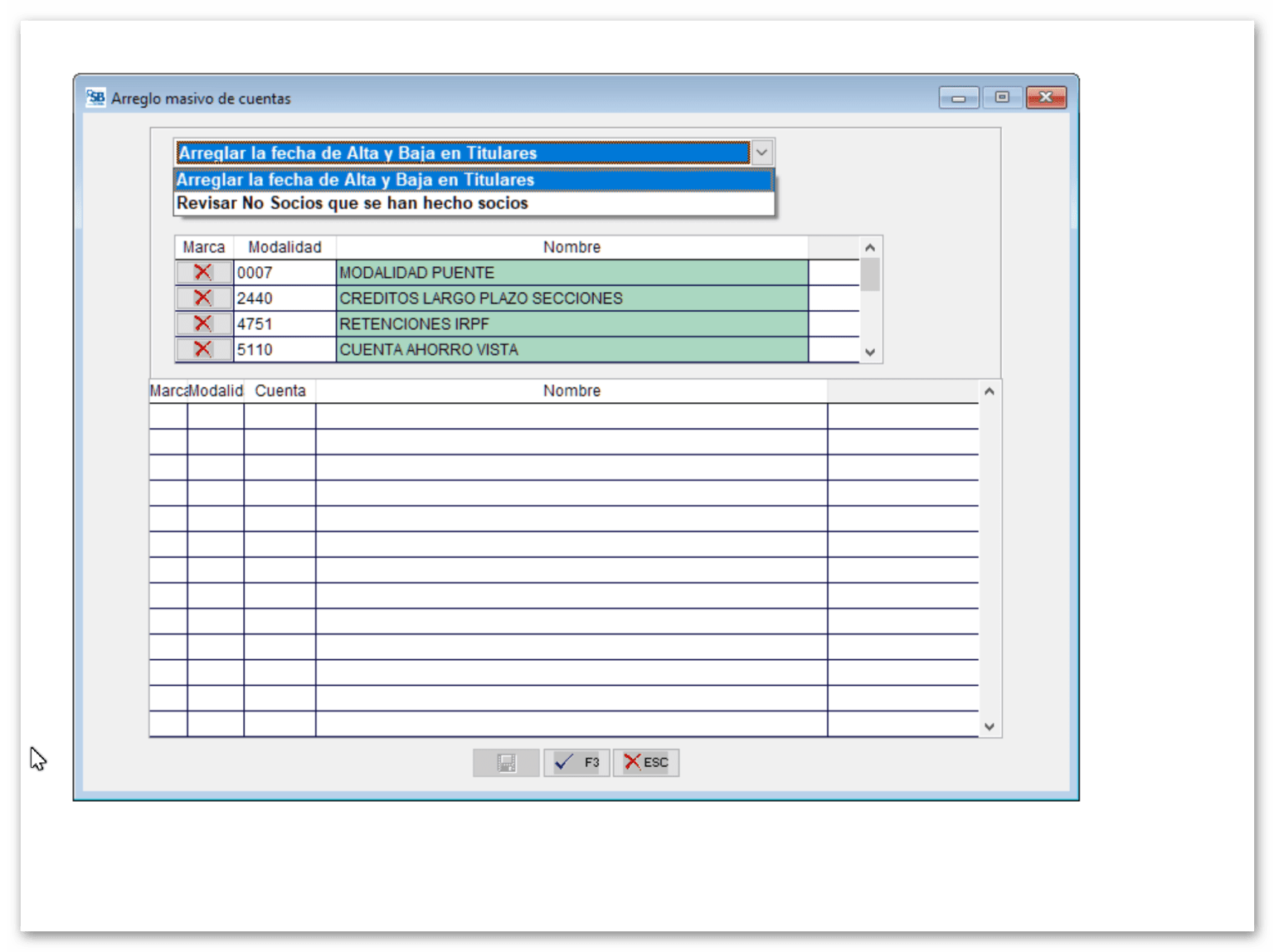The image size is (1274, 952).
Task: Toggle the mark for CUENTA AHORRO VISTA
Action: [x=203, y=350]
